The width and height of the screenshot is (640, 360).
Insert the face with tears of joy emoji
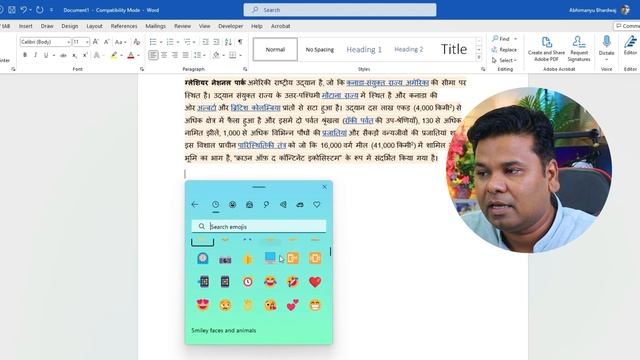pyautogui.click(x=270, y=282)
